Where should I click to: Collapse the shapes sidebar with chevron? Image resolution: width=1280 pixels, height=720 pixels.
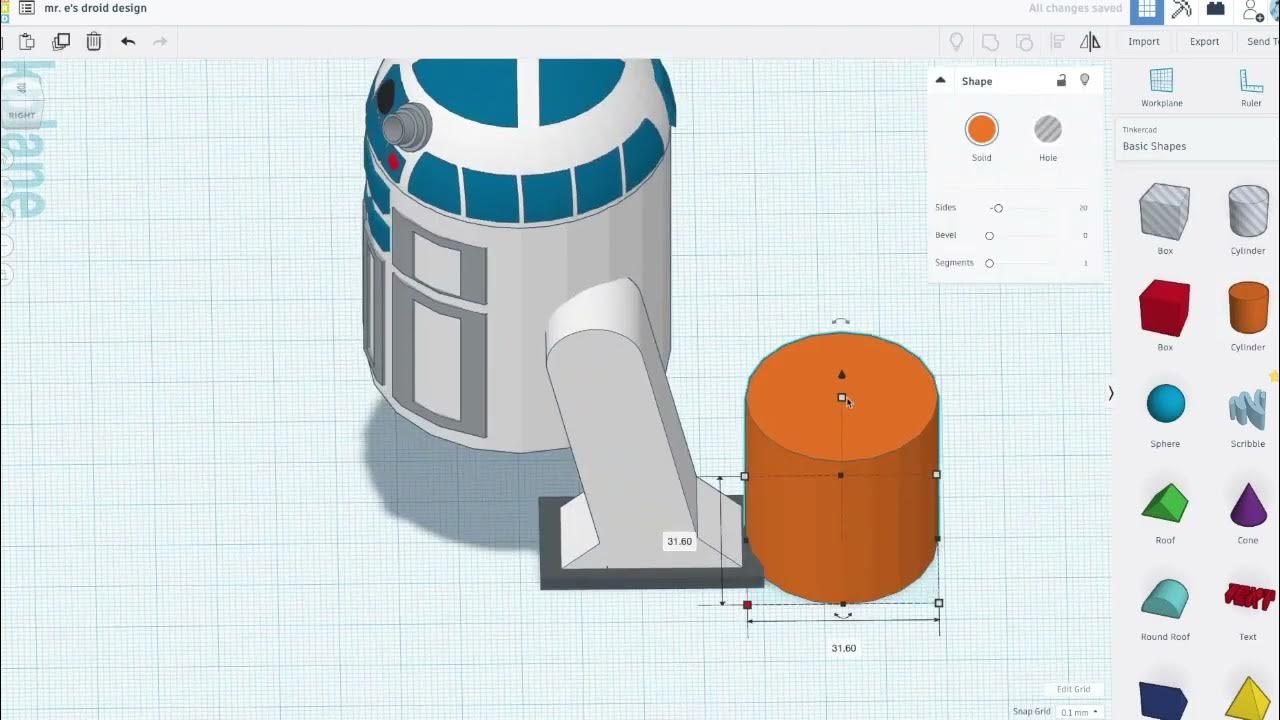point(1110,394)
